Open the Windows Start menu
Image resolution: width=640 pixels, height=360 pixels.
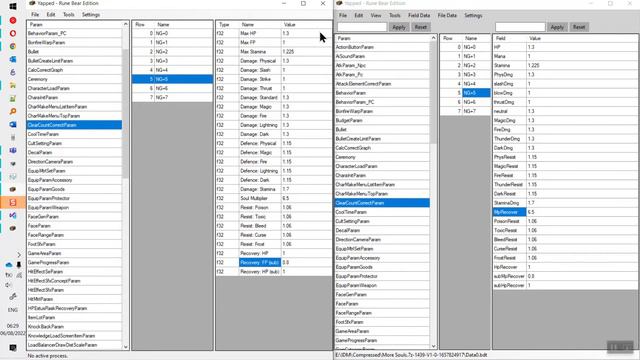[x=13, y=7]
